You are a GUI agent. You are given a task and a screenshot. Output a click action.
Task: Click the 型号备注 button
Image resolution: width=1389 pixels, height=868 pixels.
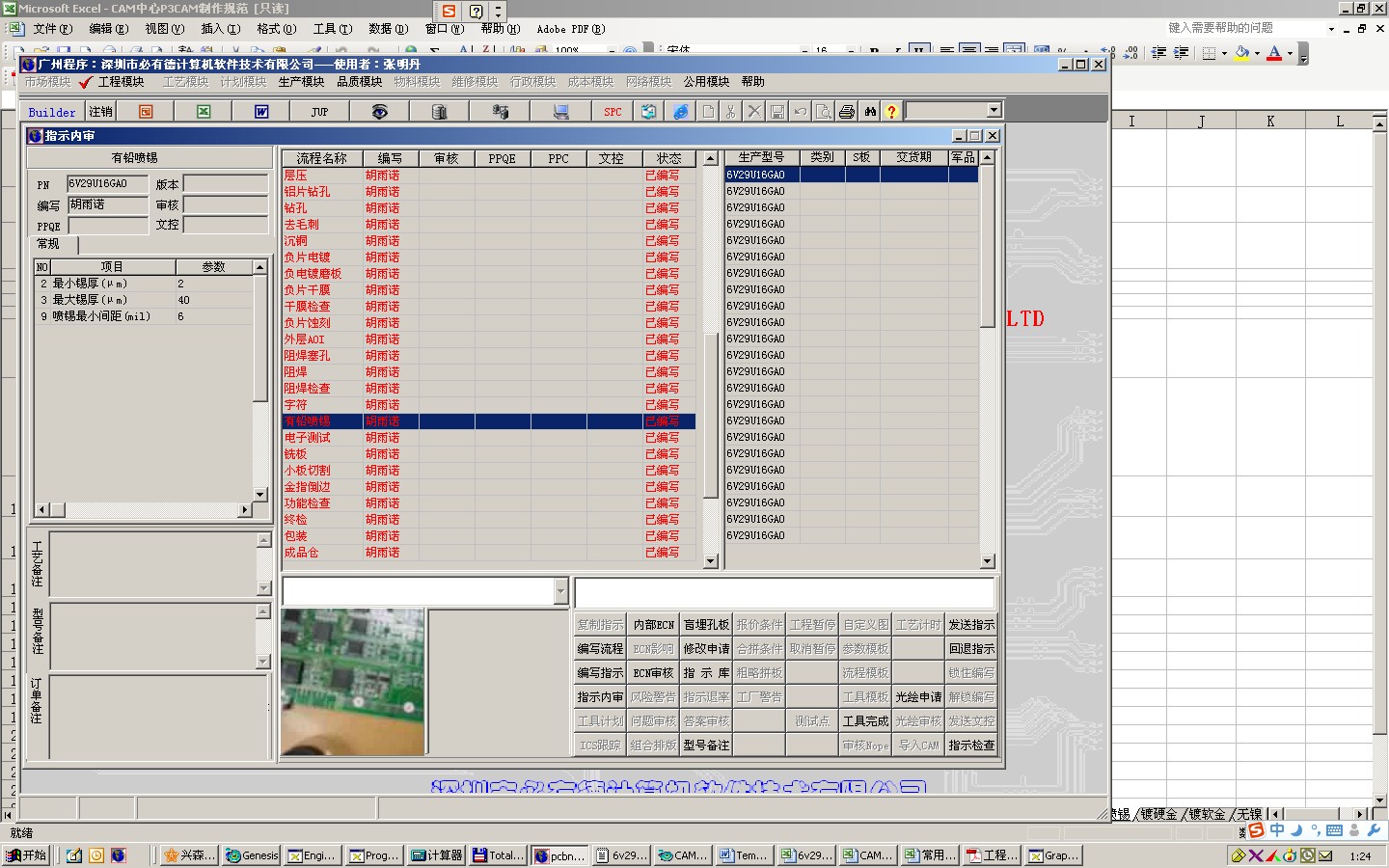pos(706,746)
